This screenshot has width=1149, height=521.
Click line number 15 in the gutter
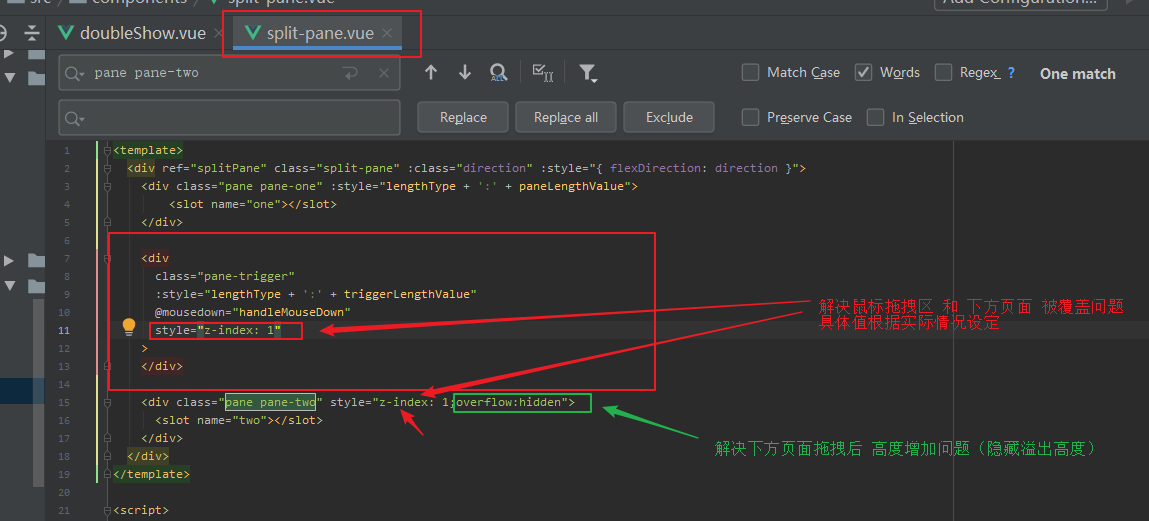click(66, 402)
